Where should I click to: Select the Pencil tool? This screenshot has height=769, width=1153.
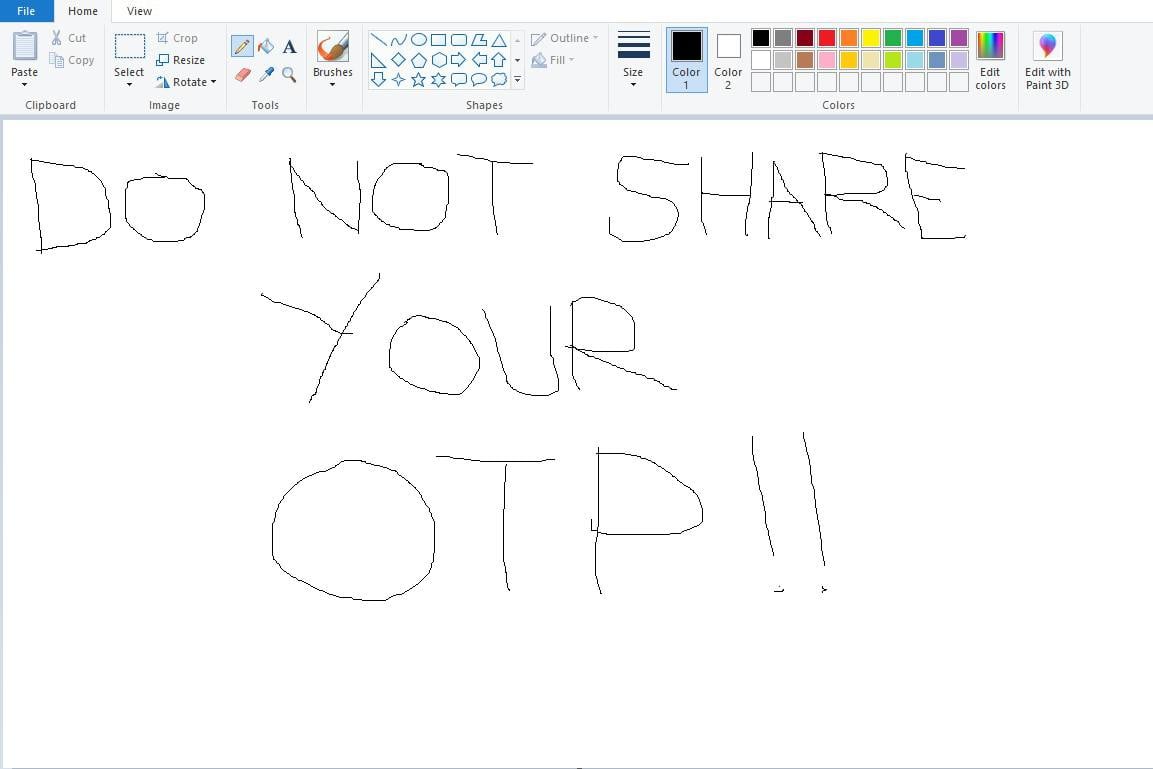coord(242,46)
